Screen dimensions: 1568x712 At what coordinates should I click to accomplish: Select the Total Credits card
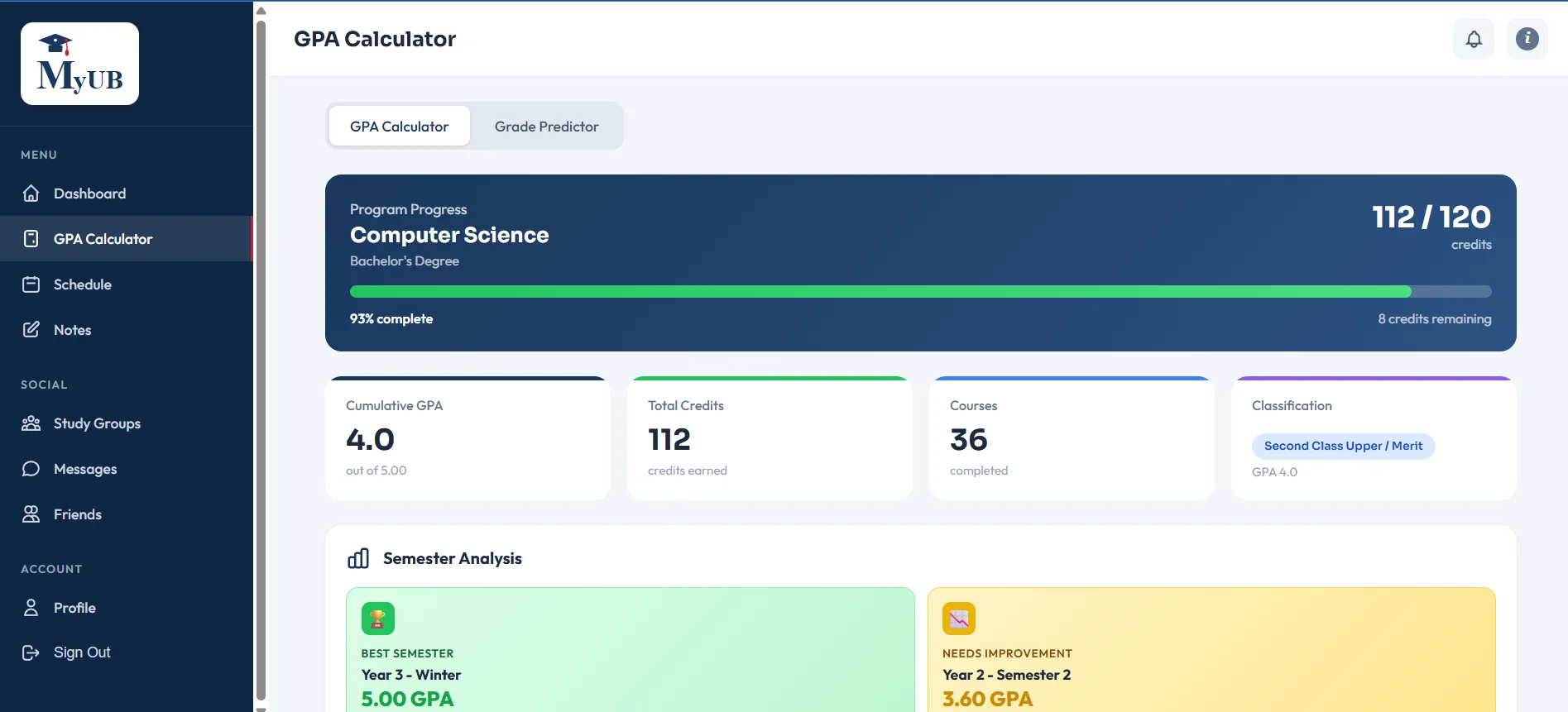point(770,438)
